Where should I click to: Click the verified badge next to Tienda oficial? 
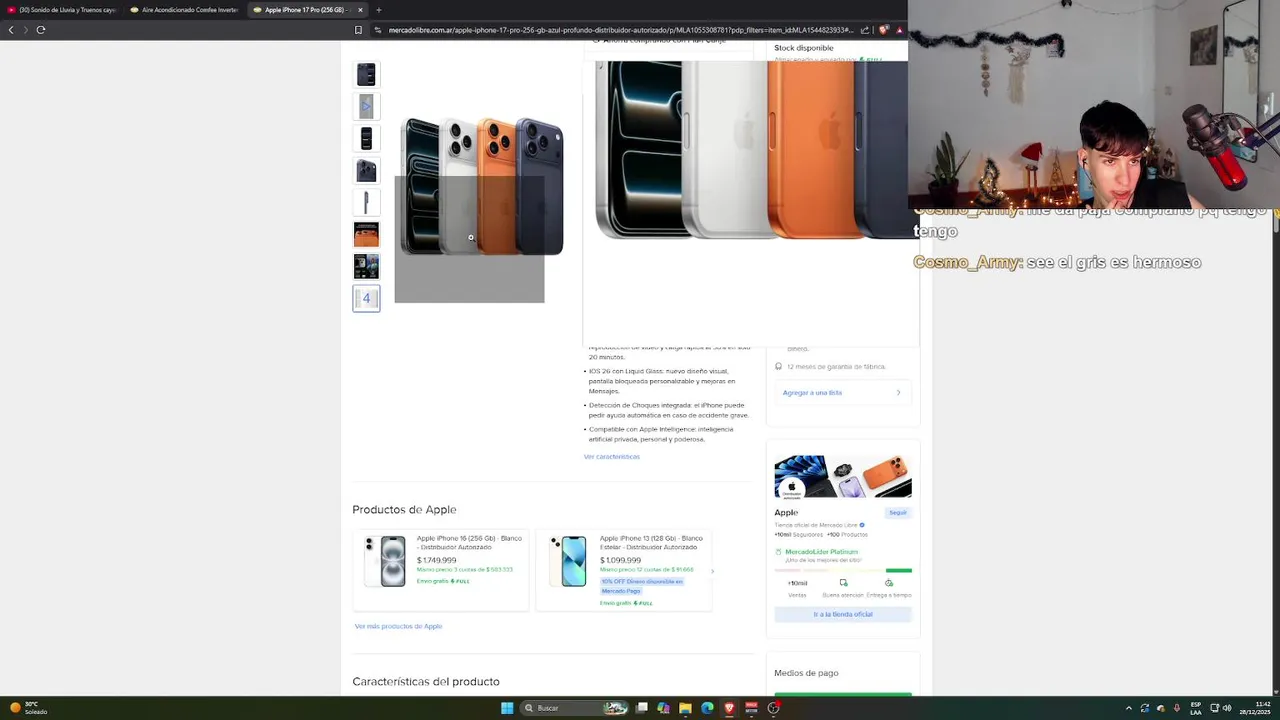862,525
